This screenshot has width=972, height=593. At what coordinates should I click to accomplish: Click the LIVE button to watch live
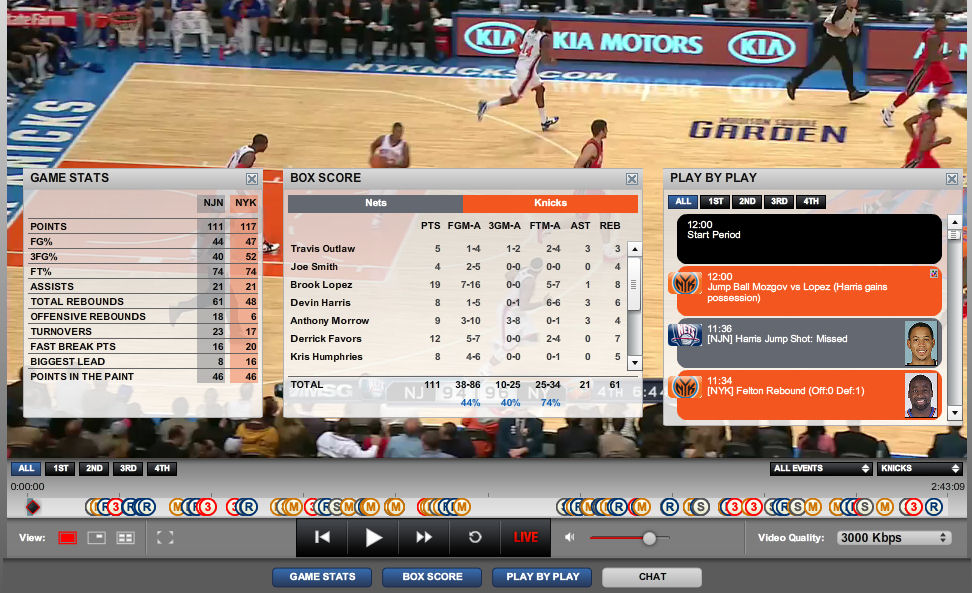point(524,537)
